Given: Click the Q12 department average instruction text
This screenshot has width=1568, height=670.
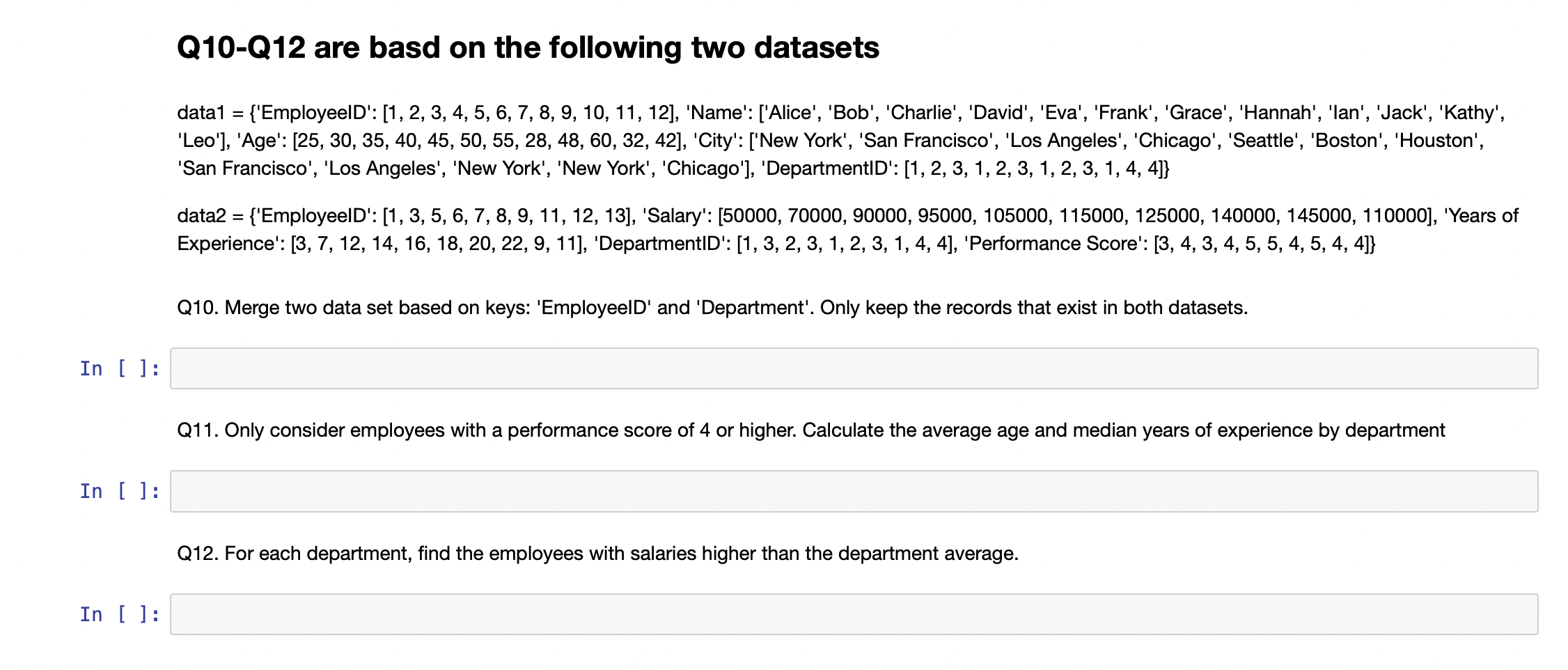Looking at the screenshot, I should click(597, 553).
